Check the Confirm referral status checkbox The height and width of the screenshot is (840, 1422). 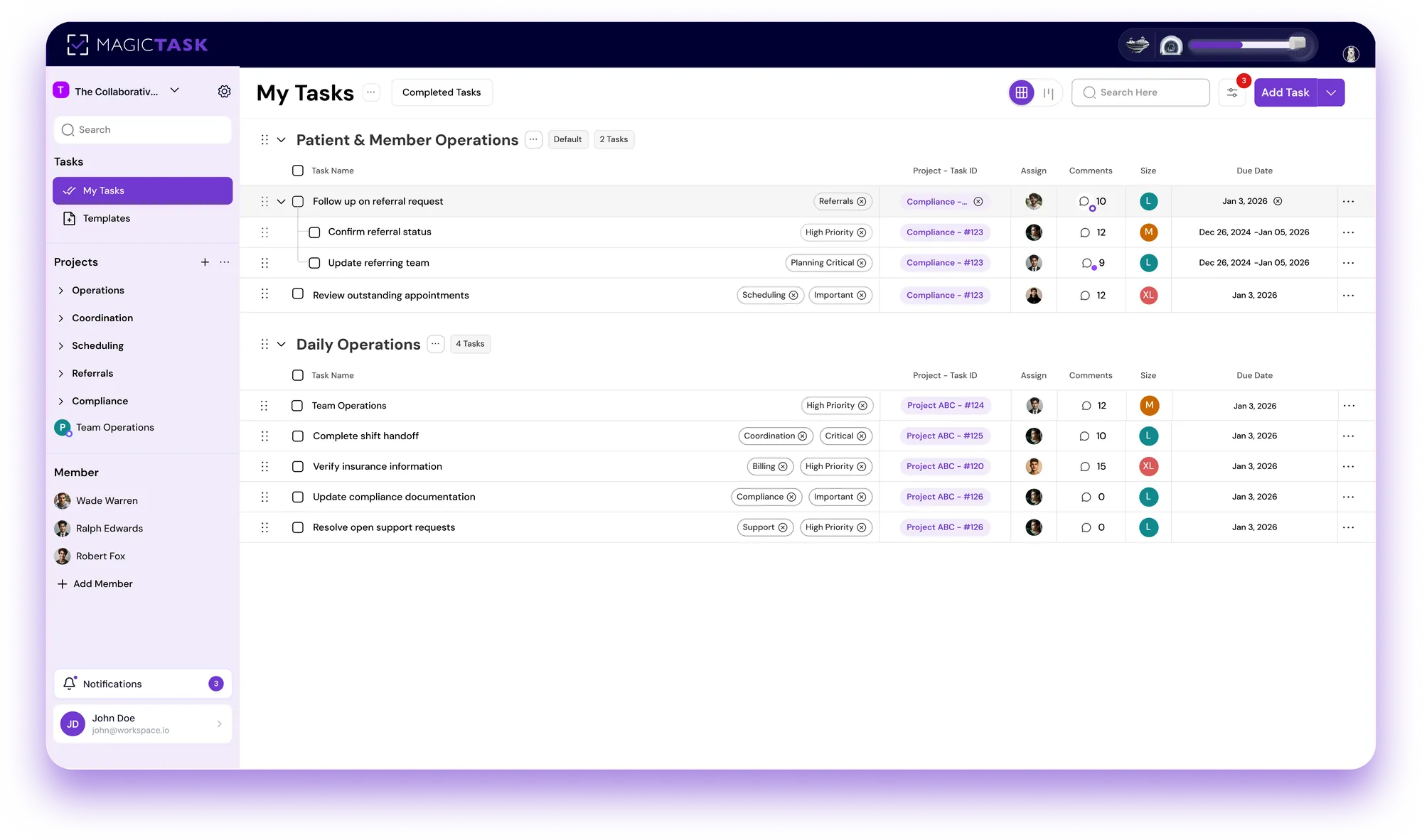click(x=314, y=232)
